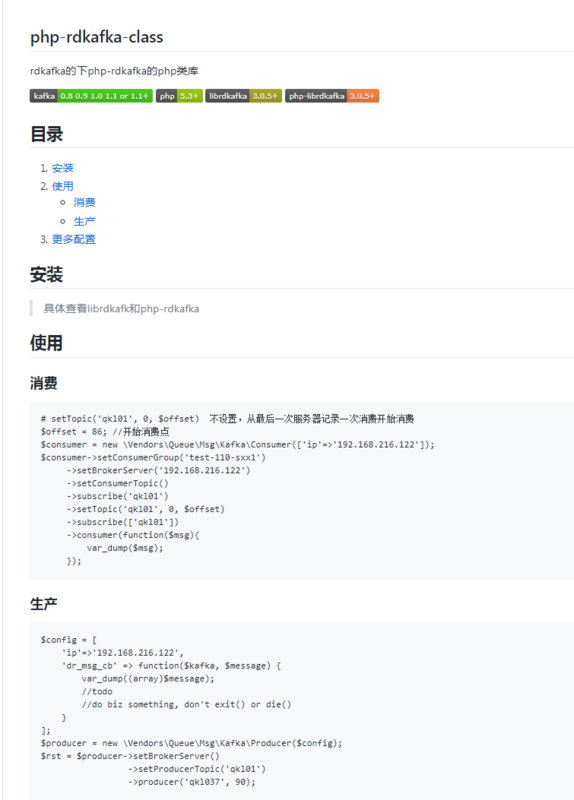
Task: Click the var_dump((array)$message); line
Action: [148, 679]
